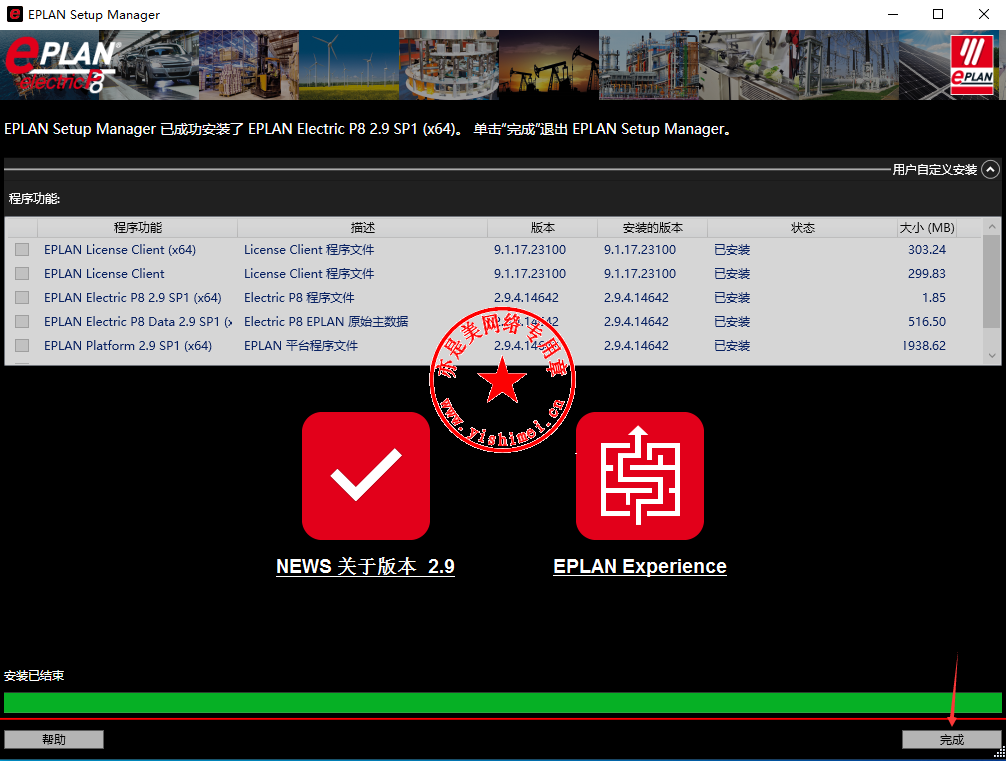Close the EPLAN Setup Manager window

(984, 14)
